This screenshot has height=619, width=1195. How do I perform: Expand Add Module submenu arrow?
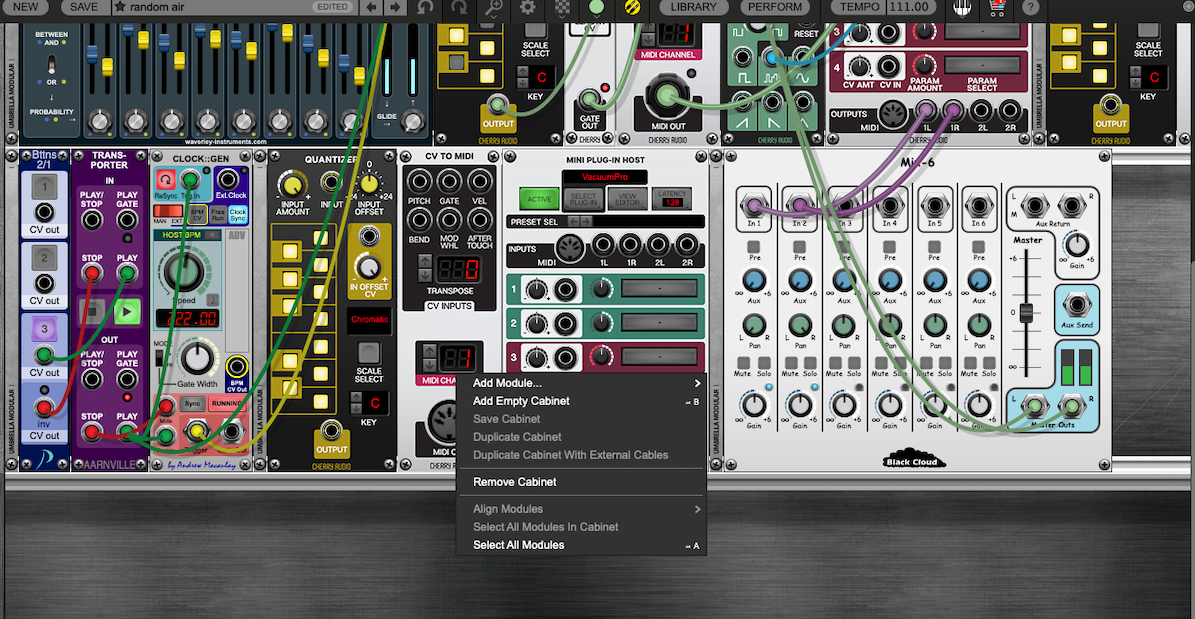point(697,383)
